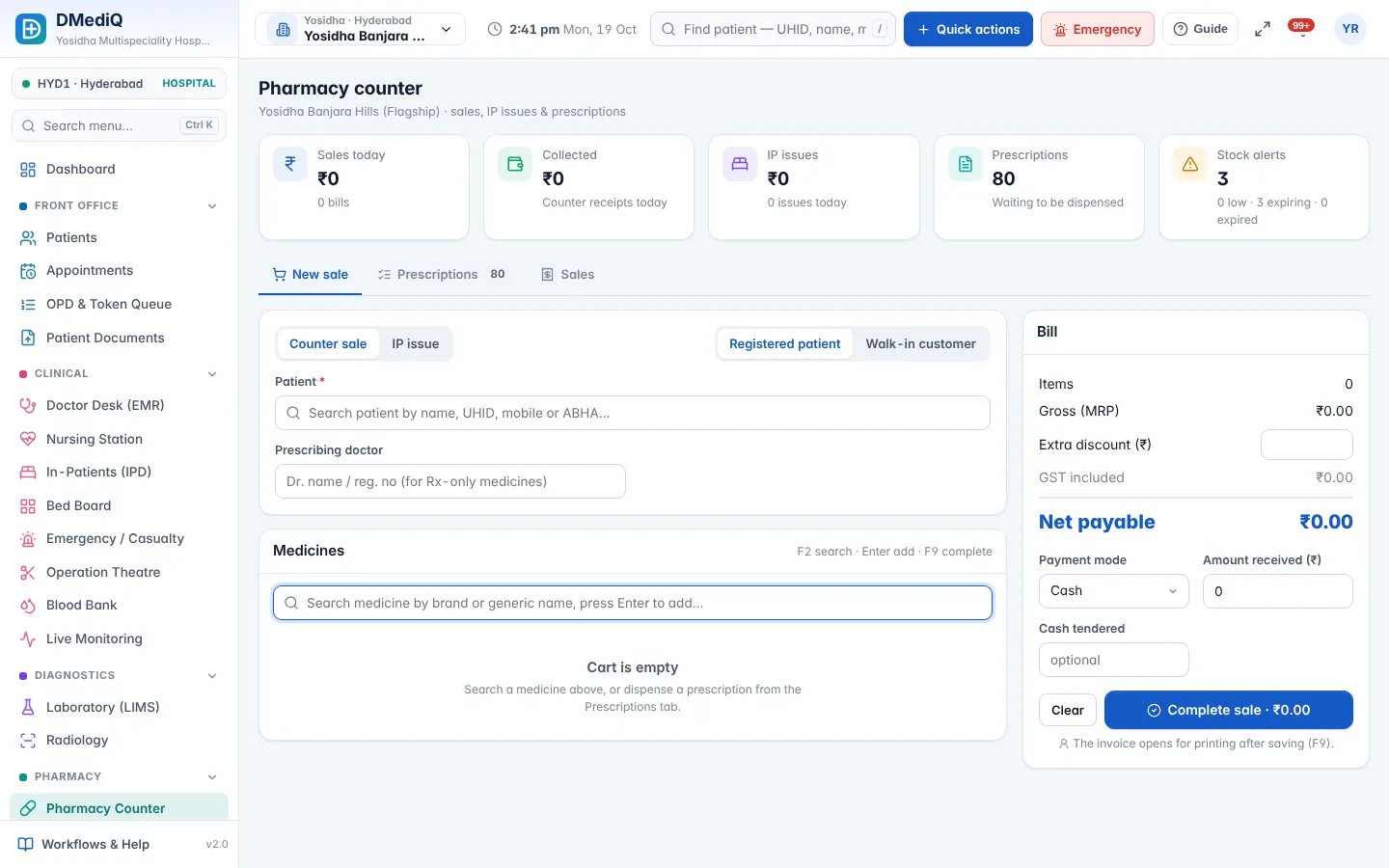This screenshot has width=1389, height=868.
Task: Click Complete sale button
Action: pyautogui.click(x=1228, y=710)
